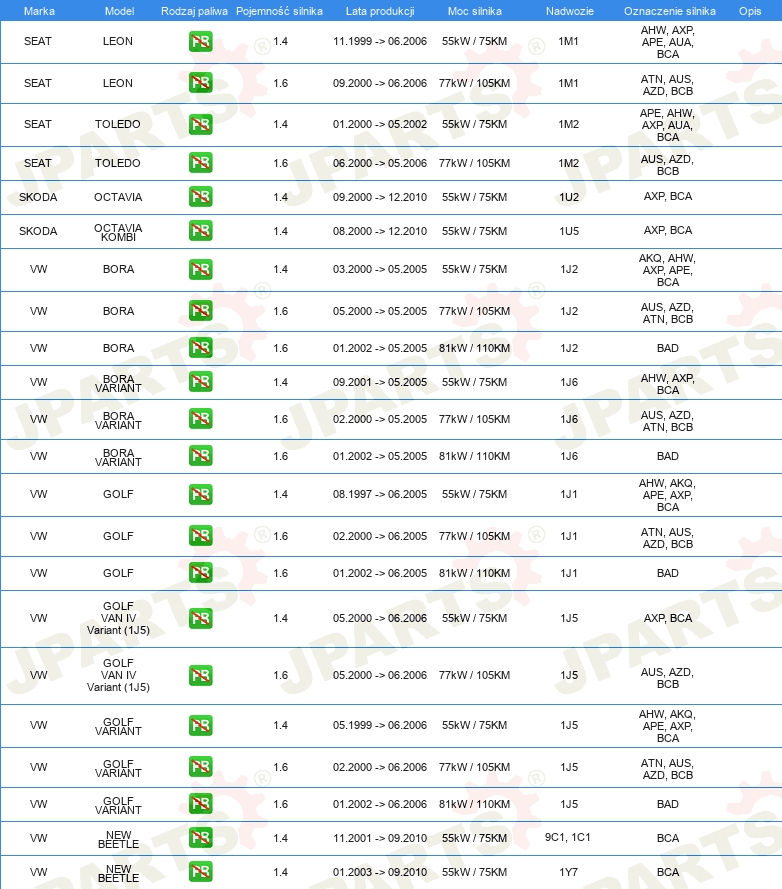Click the Marka column header
Viewport: 782px width, 889px height.
[39, 11]
